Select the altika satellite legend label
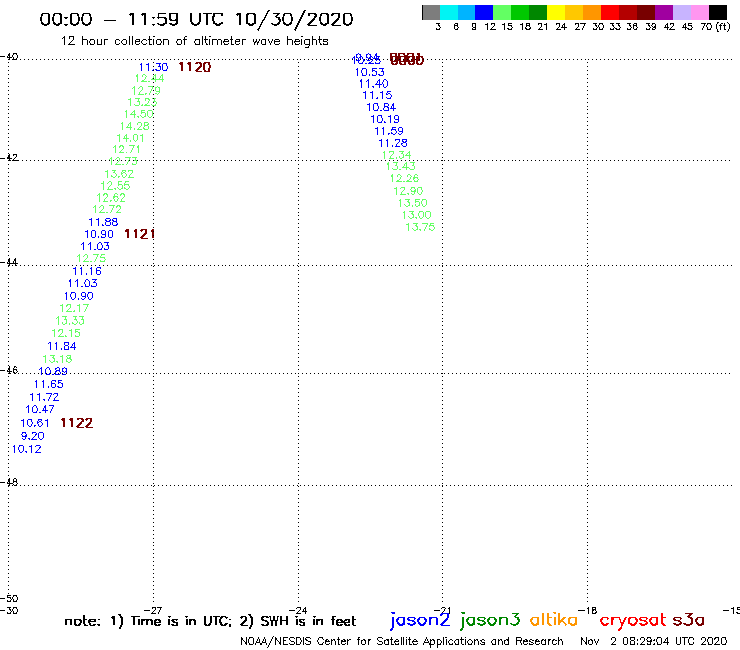Screen dimensions: 740x650 point(553,620)
